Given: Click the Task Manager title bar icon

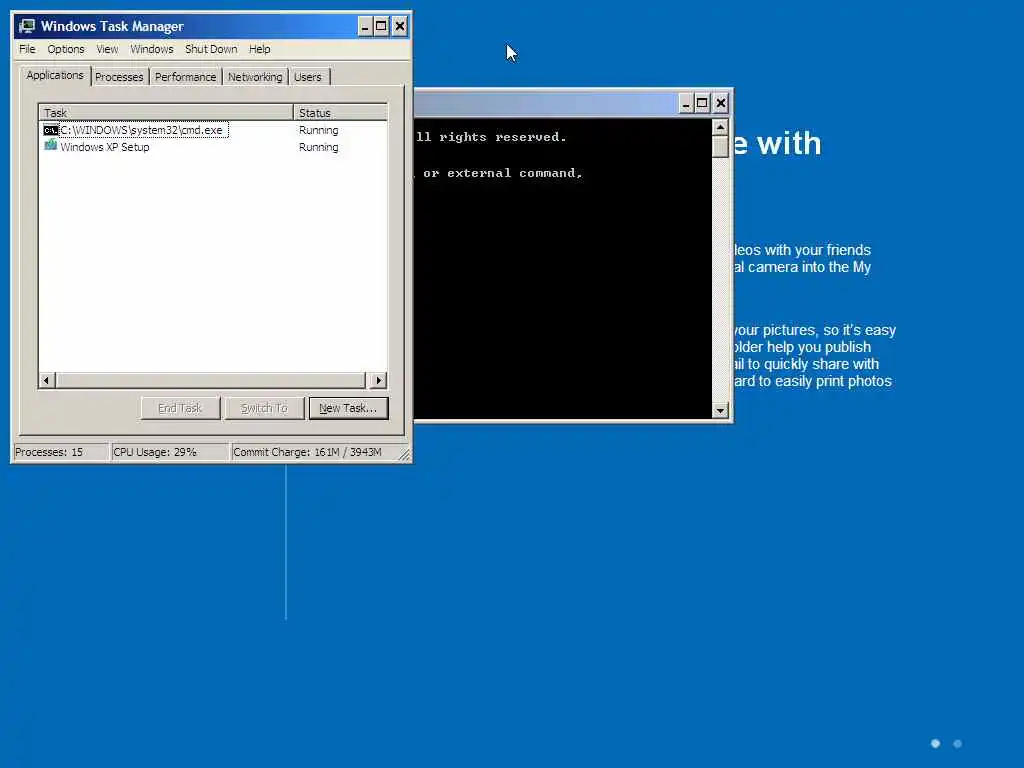Looking at the screenshot, I should (x=27, y=26).
